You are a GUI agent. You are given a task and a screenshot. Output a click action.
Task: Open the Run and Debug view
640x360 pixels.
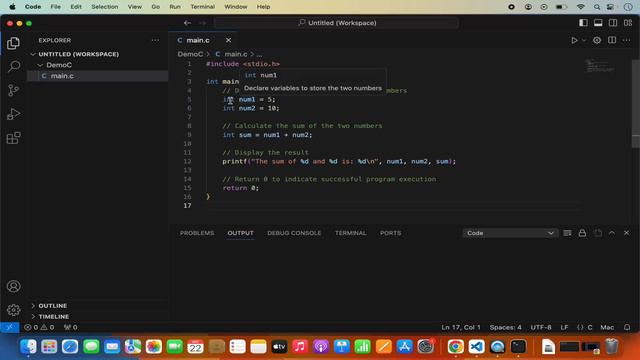click(x=13, y=114)
